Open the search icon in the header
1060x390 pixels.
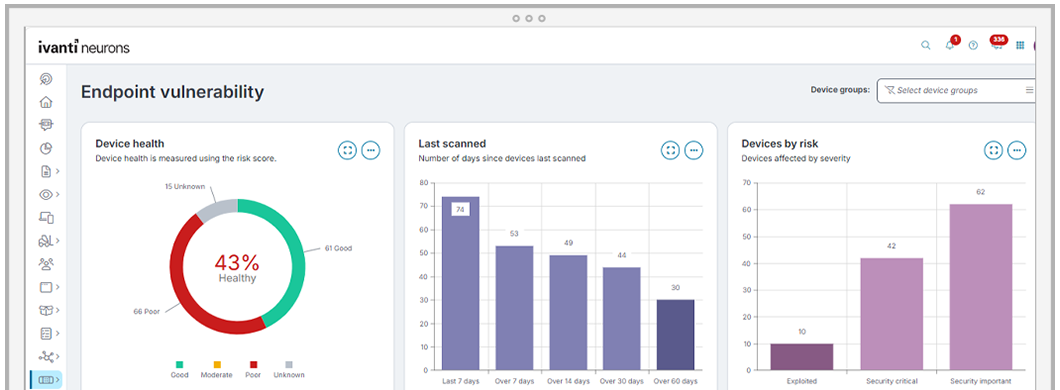[x=925, y=45]
